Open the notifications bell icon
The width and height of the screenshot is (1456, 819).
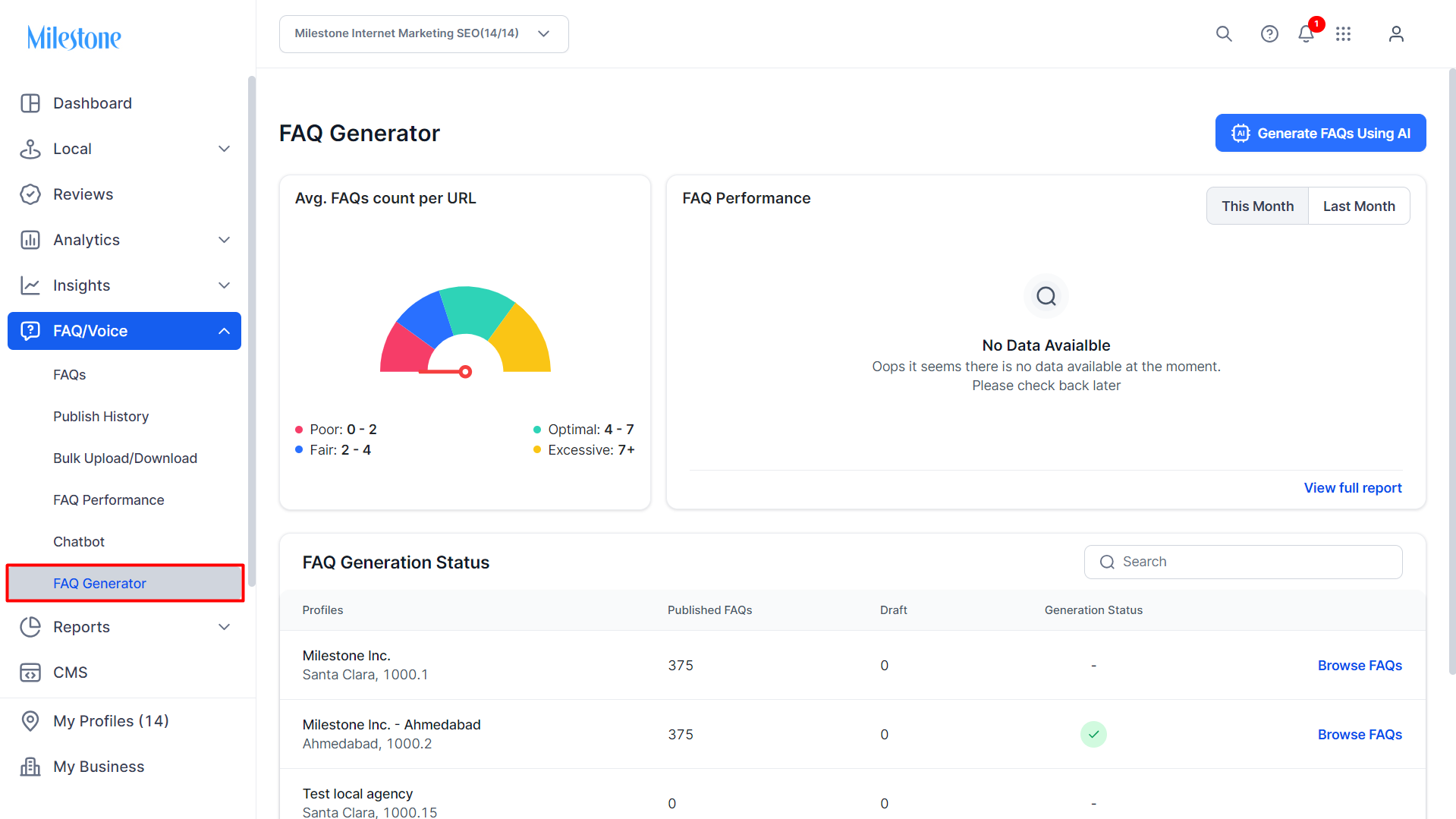(x=1306, y=33)
